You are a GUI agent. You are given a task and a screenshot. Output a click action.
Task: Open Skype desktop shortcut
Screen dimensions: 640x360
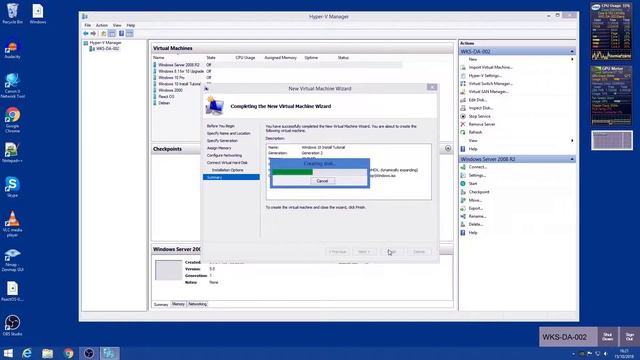point(12,187)
